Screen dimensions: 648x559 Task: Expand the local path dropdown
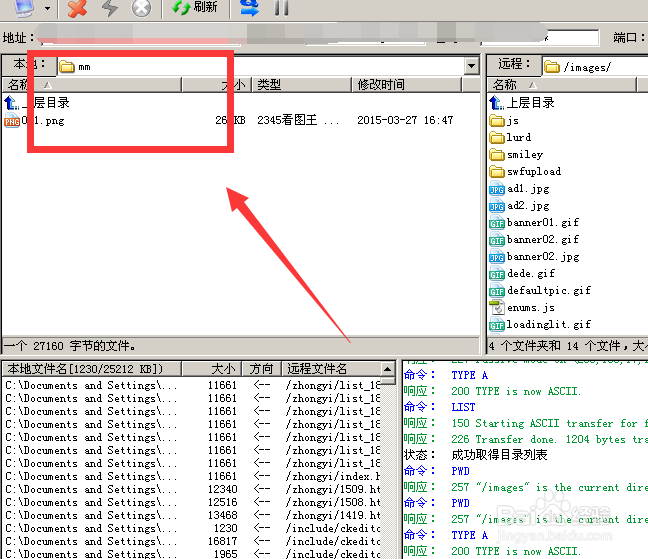pyautogui.click(x=471, y=66)
